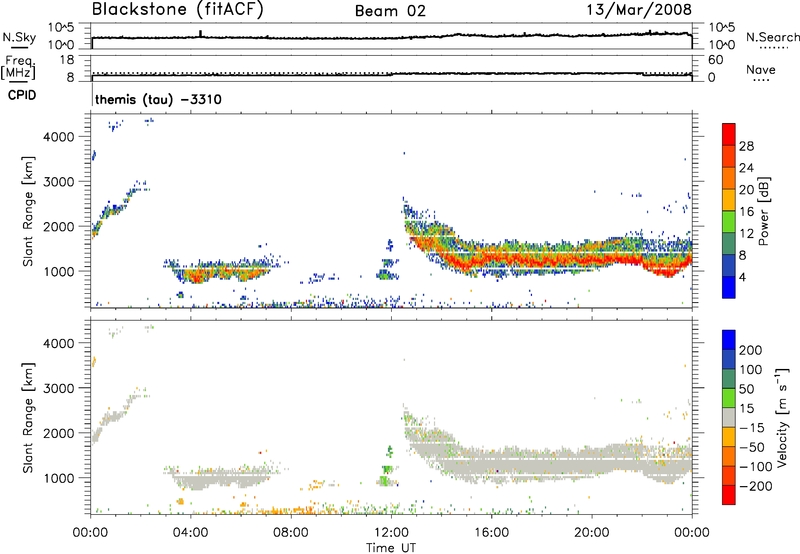The height and width of the screenshot is (554, 800).
Task: Click the 'Nave' legend label
Action: (761, 69)
